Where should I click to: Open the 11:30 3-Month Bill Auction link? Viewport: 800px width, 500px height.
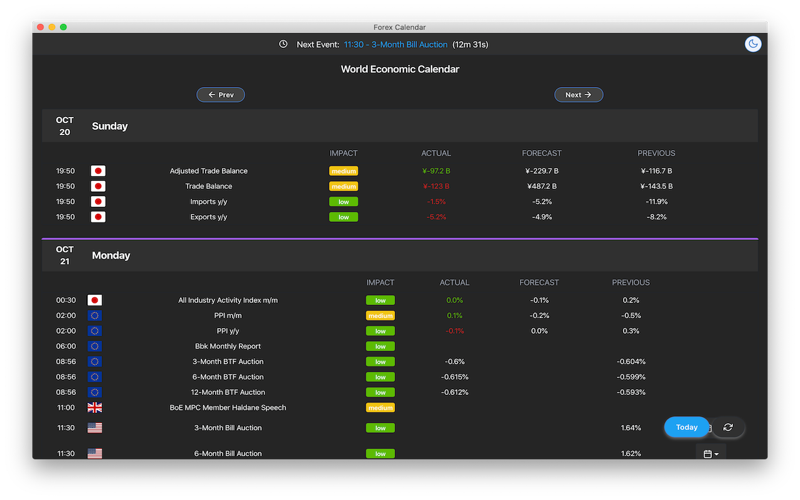tap(395, 44)
